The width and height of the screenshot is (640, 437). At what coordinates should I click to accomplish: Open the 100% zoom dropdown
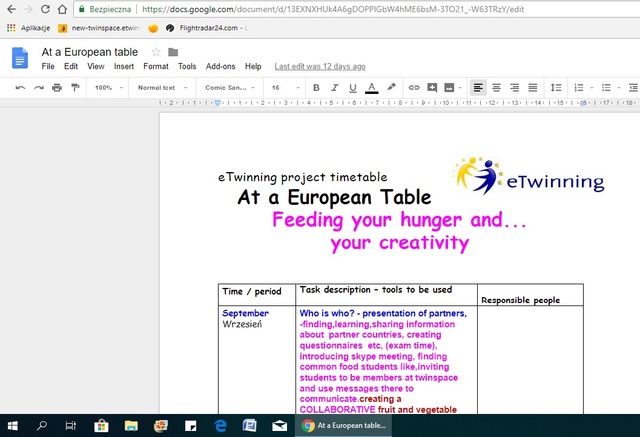click(109, 88)
